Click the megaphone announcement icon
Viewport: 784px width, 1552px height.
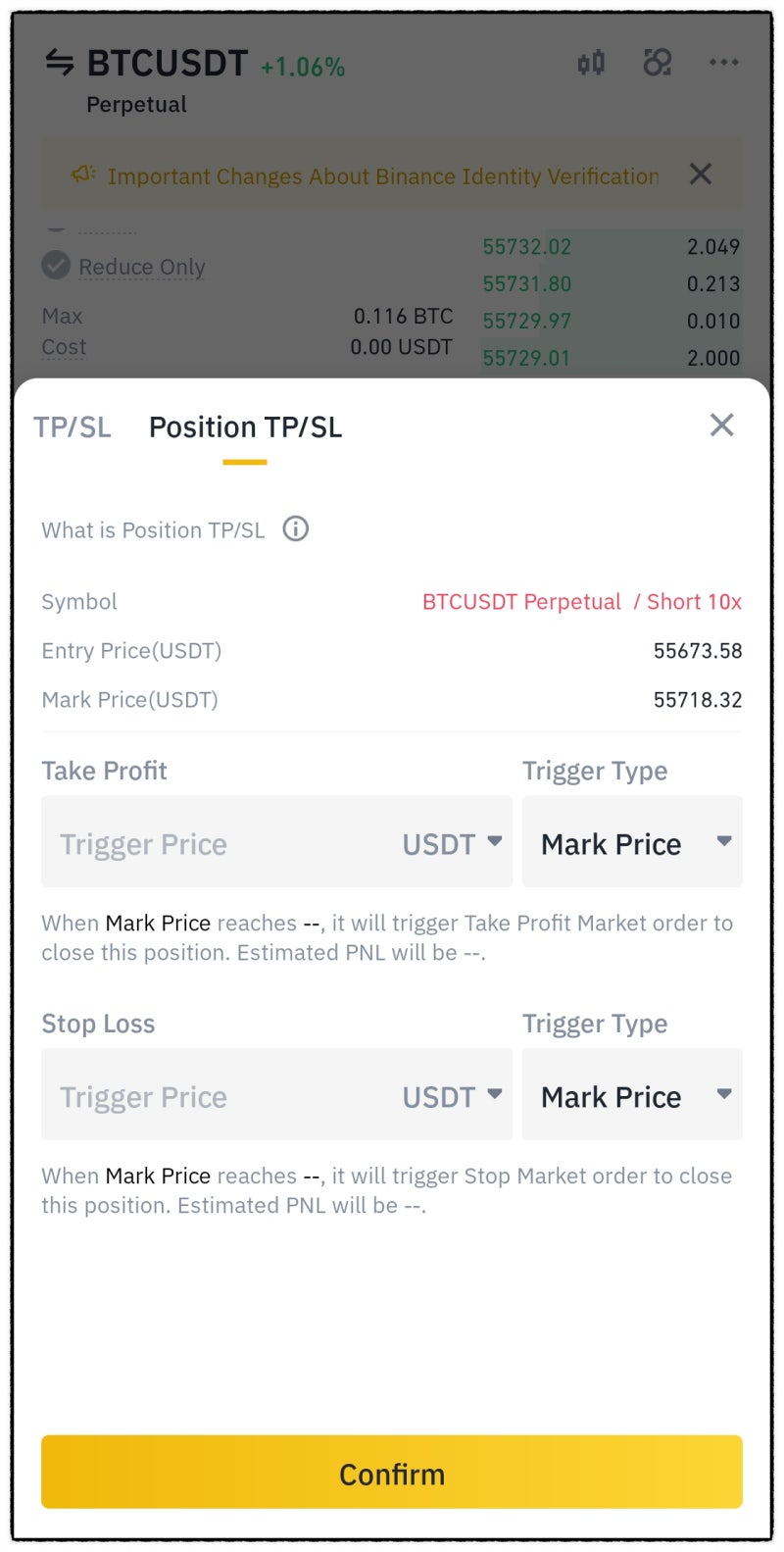pyautogui.click(x=82, y=175)
